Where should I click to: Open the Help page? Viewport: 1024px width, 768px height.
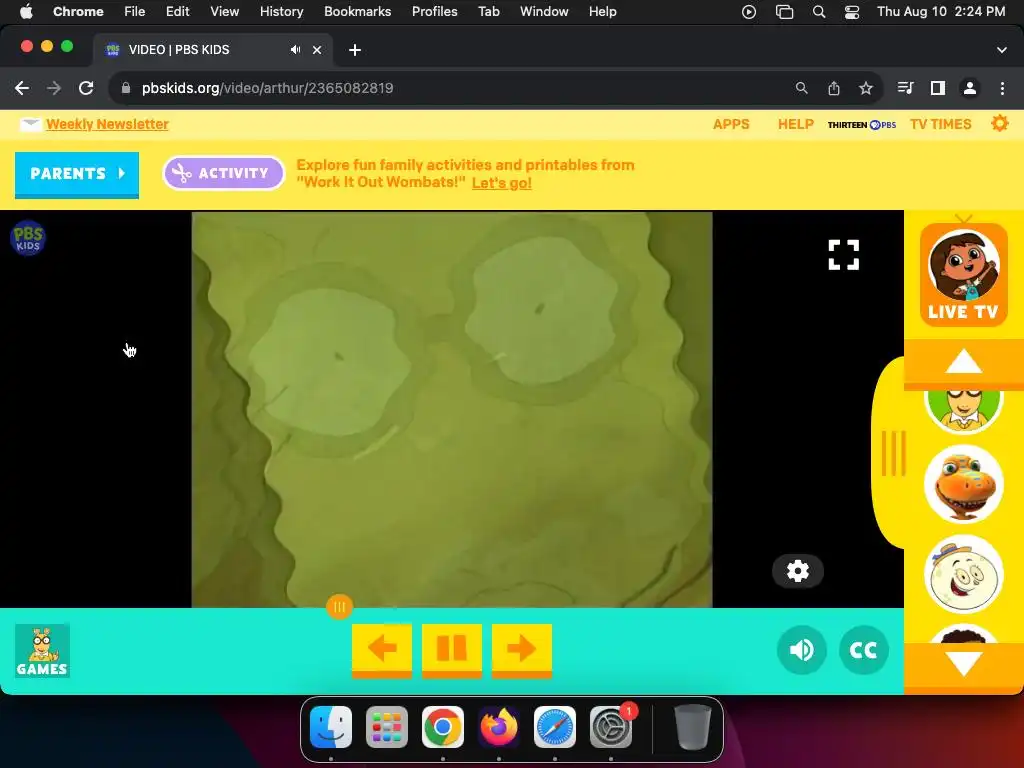[795, 124]
